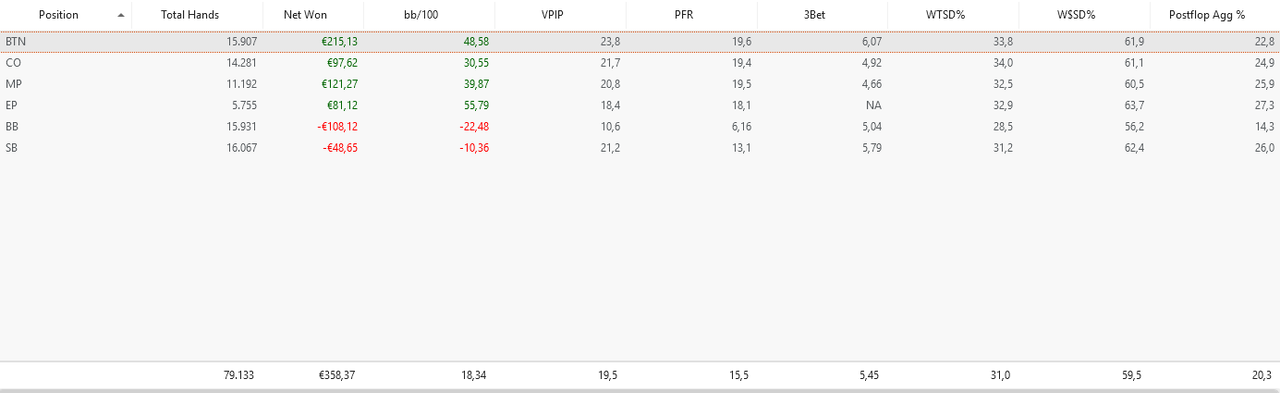Screen dimensions: 1280x393
Task: Click the sort arrow in the Position header
Action: 121,15
